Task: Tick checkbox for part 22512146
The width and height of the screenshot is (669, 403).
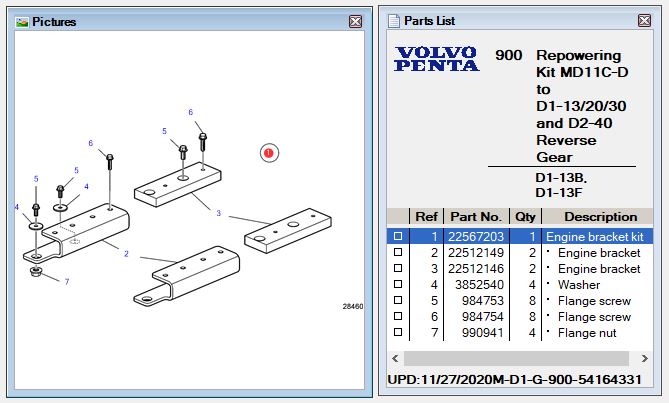Action: point(398,268)
